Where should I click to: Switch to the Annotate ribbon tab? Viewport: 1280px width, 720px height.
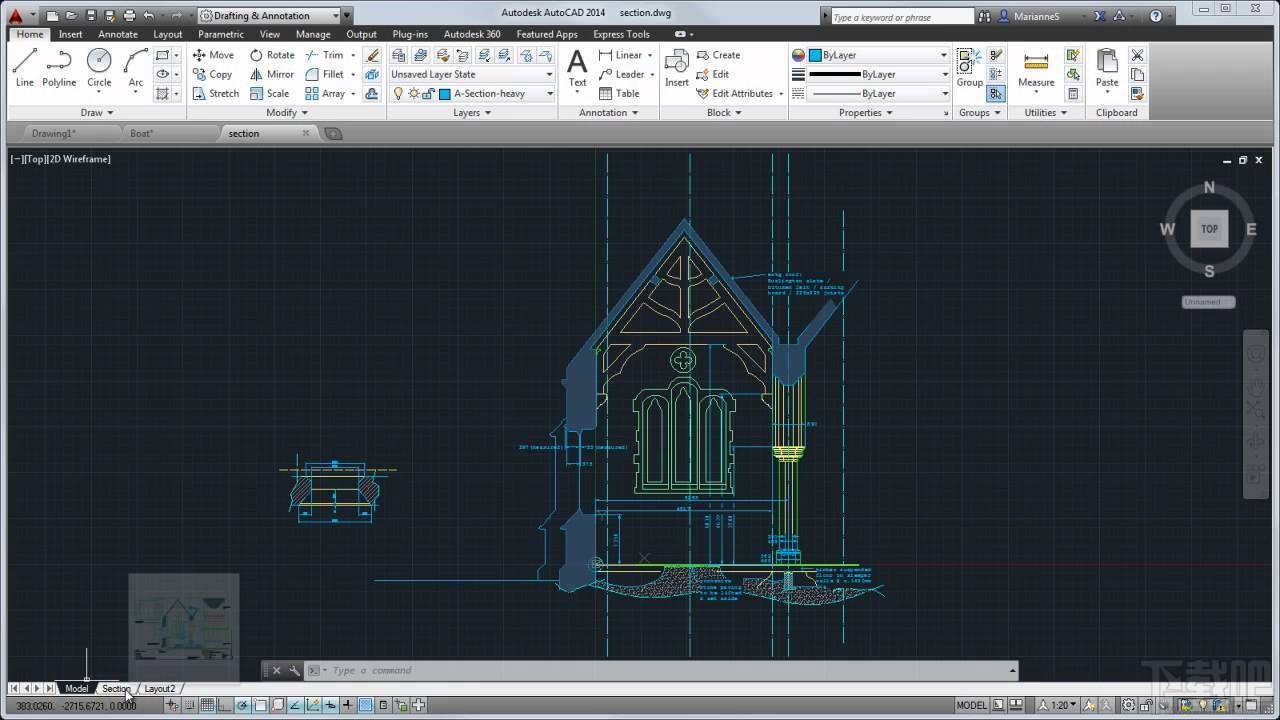coord(118,34)
